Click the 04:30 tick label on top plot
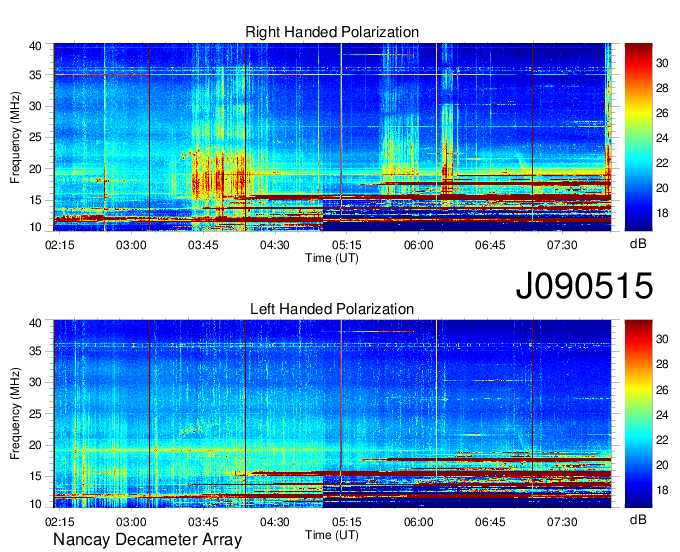The width and height of the screenshot is (680, 552). tap(275, 245)
